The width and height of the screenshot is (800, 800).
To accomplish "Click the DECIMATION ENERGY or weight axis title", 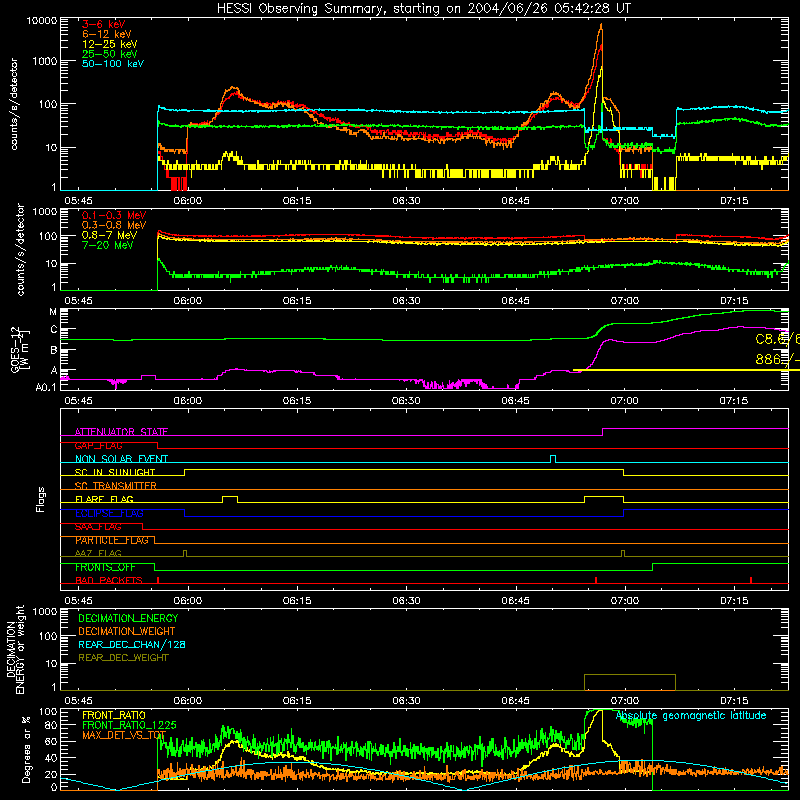I will [15, 649].
